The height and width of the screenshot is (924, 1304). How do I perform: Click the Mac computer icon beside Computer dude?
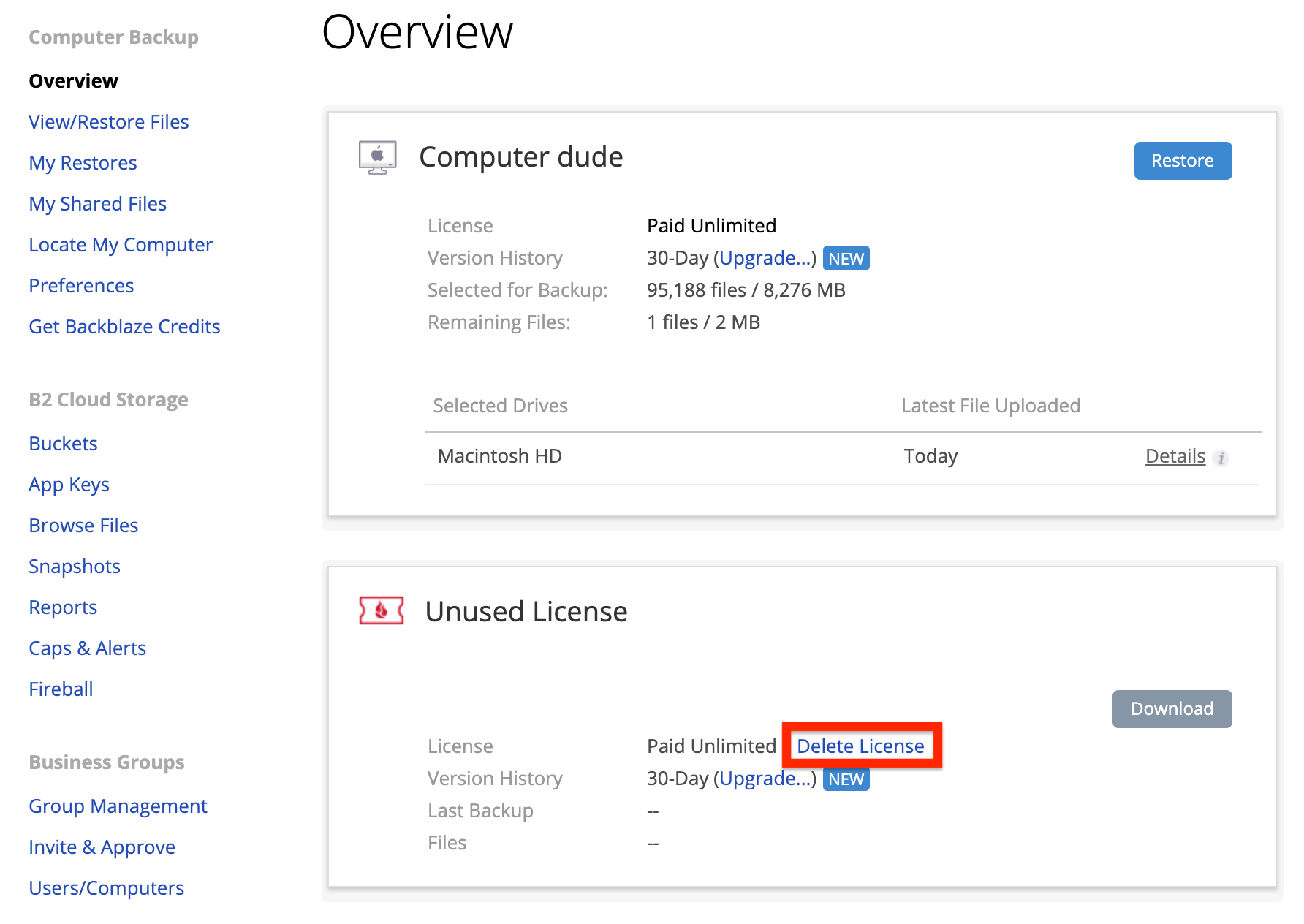click(x=377, y=157)
